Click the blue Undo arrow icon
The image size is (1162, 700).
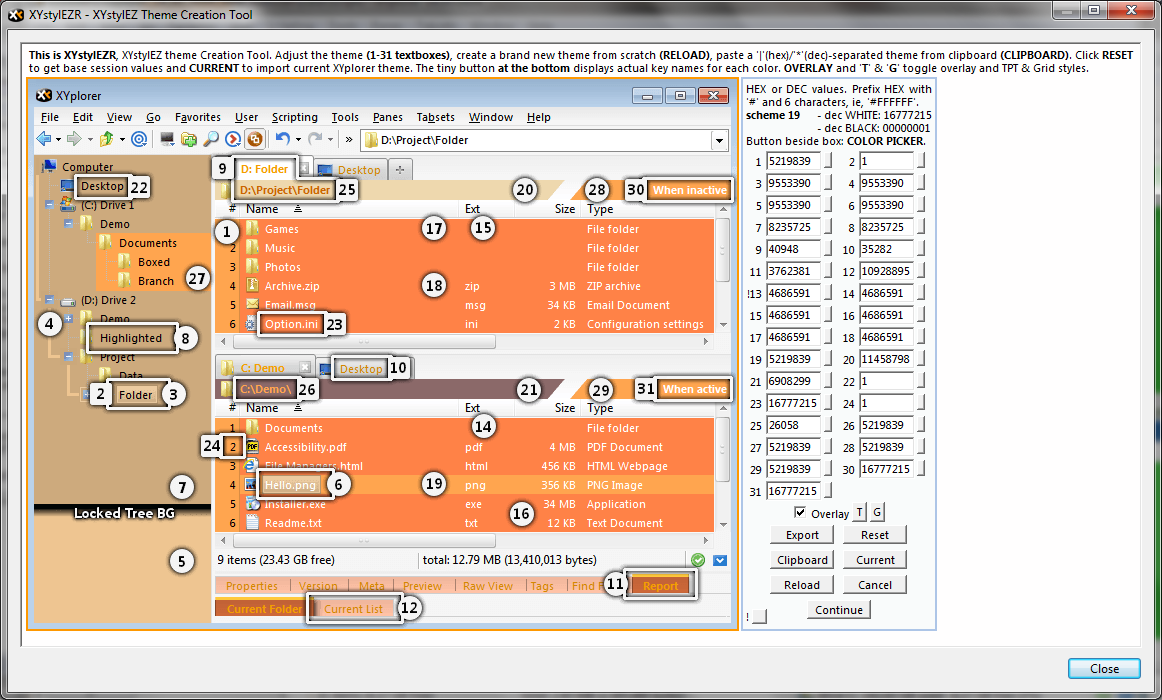[283, 139]
